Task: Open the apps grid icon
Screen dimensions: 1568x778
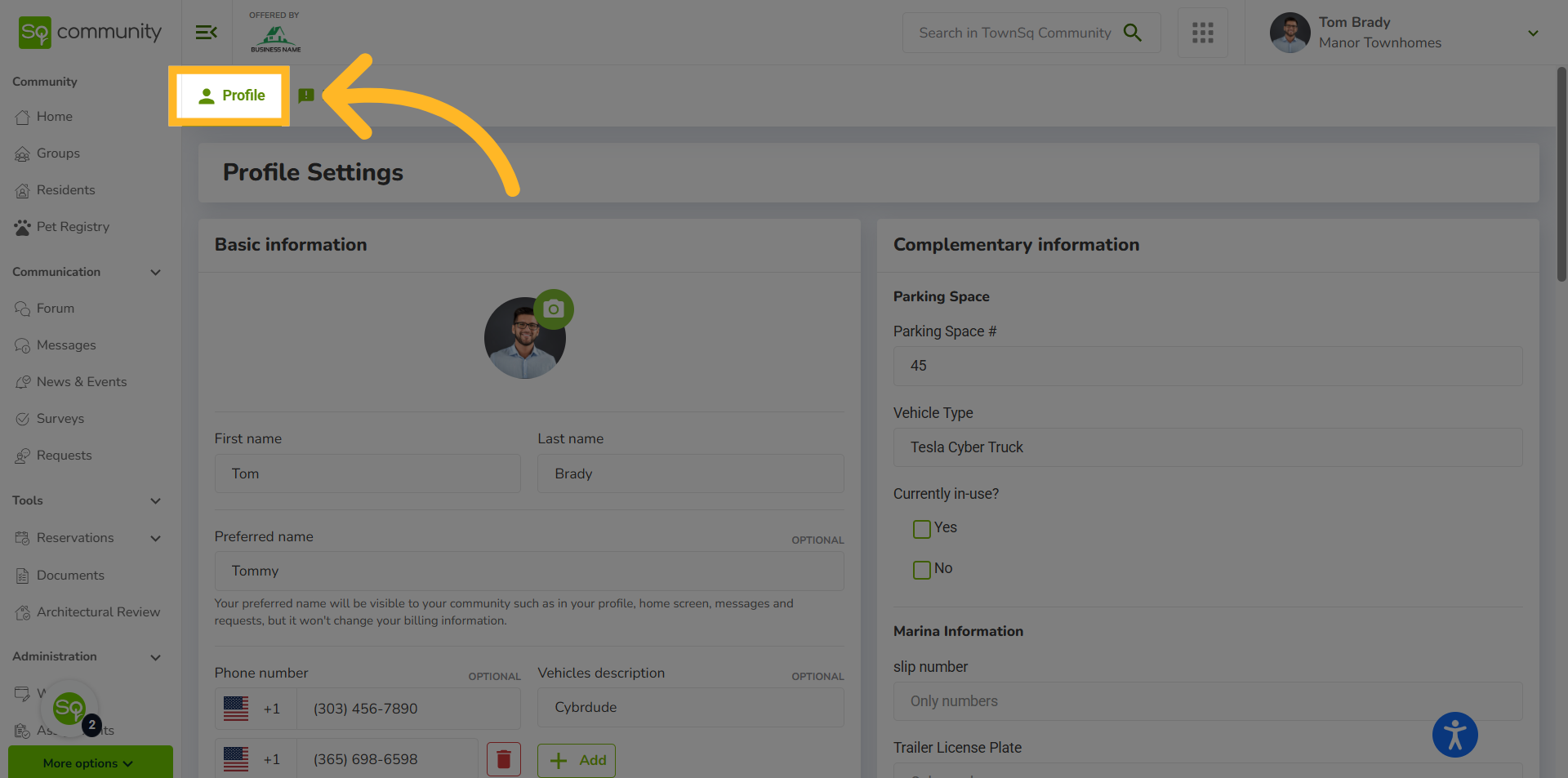Action: [1203, 33]
